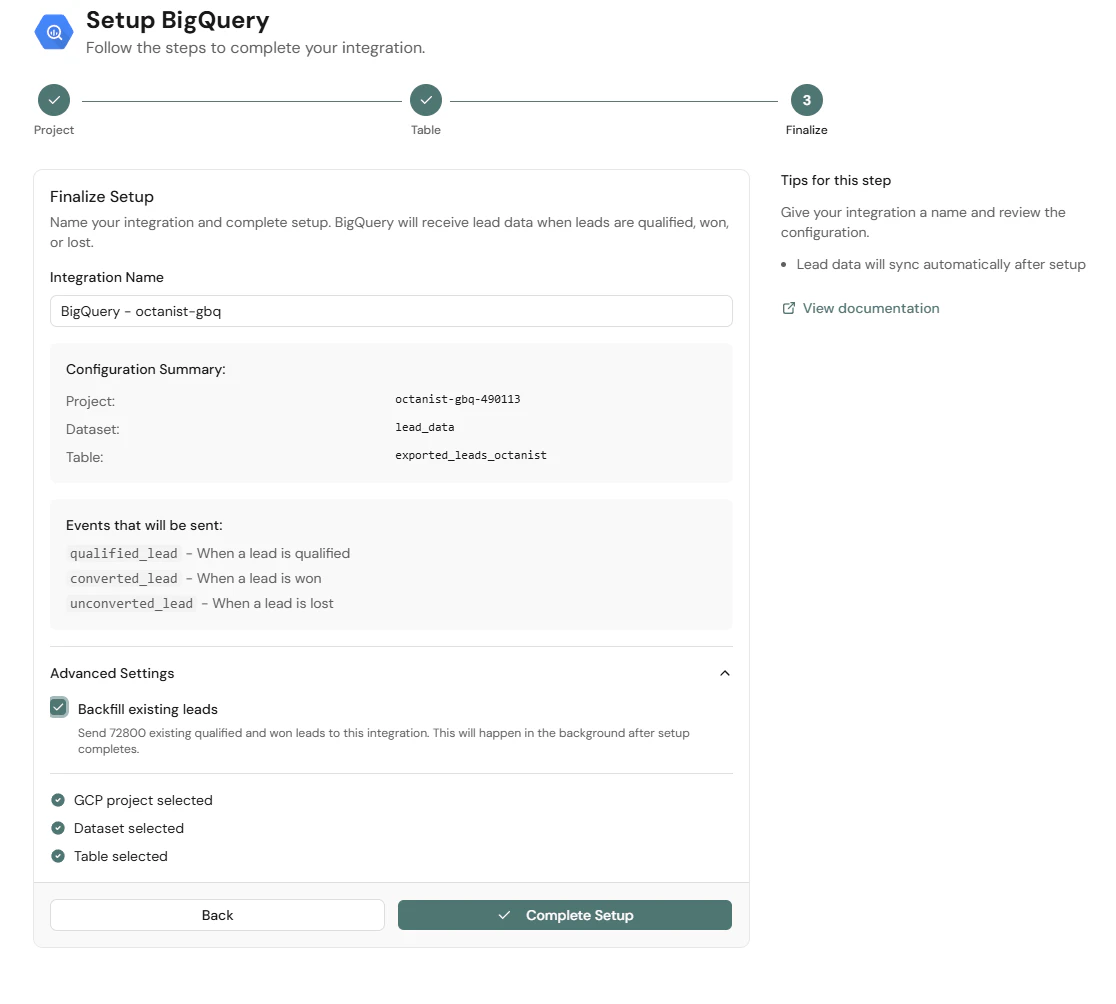Image resolution: width=1116 pixels, height=1004 pixels.
Task: Click the green check next to Table selected
Action: click(58, 856)
